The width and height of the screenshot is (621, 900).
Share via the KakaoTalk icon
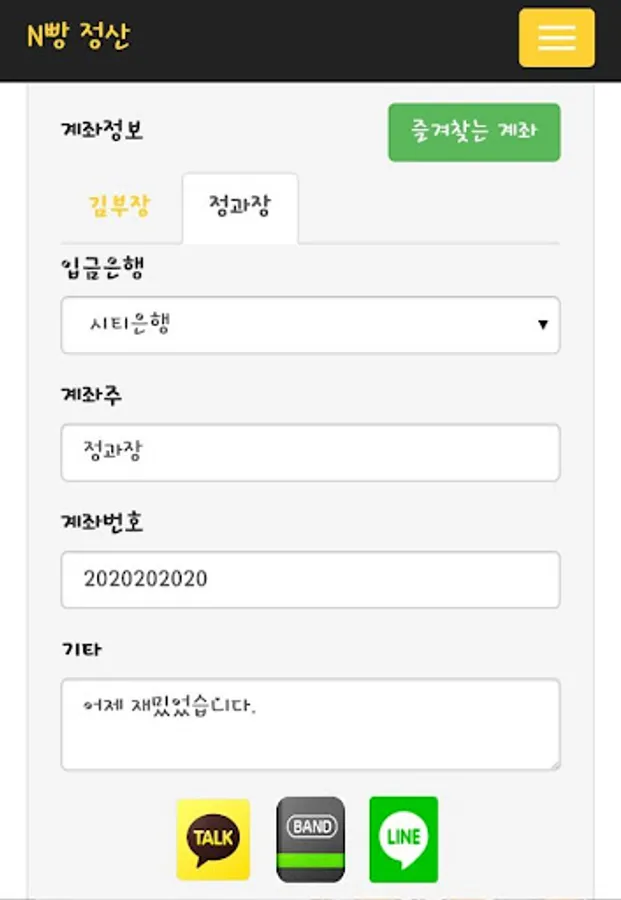pyautogui.click(x=213, y=839)
